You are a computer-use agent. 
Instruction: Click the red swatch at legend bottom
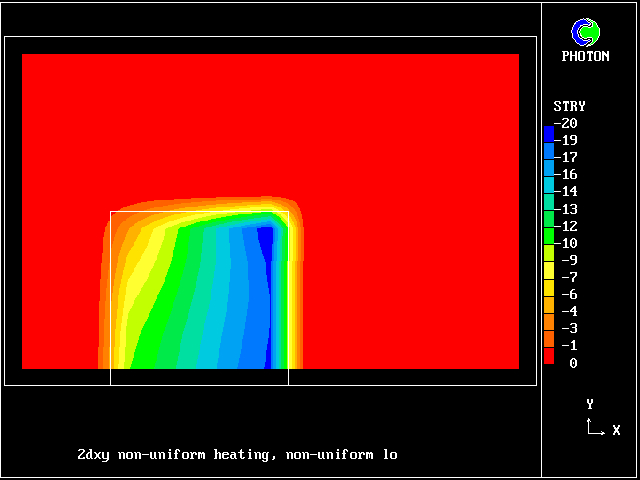pos(548,356)
